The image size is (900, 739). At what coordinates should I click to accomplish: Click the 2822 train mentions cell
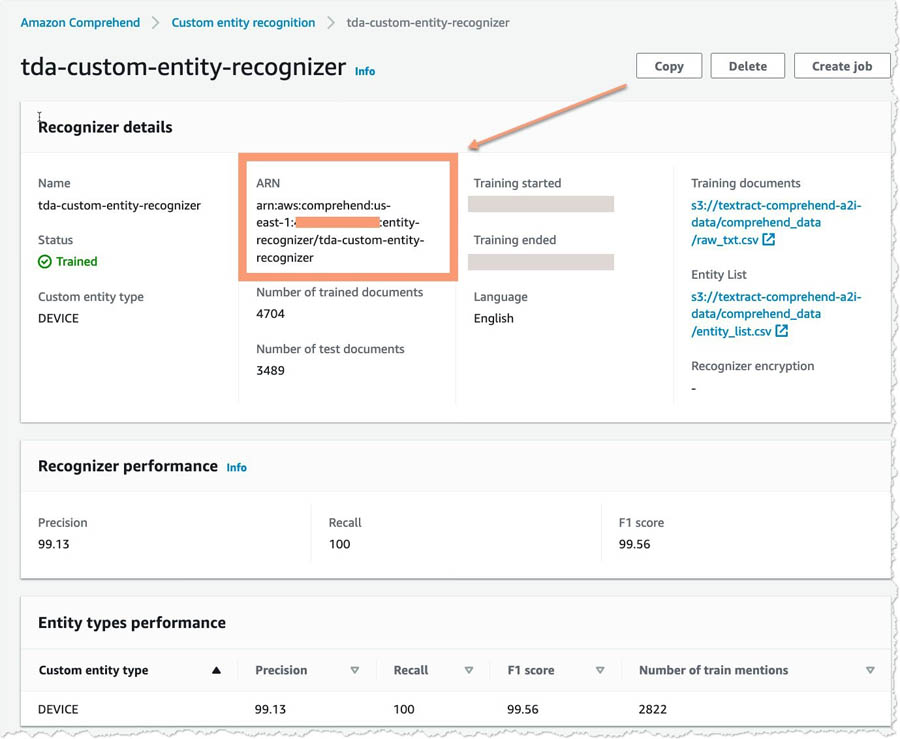tap(653, 709)
